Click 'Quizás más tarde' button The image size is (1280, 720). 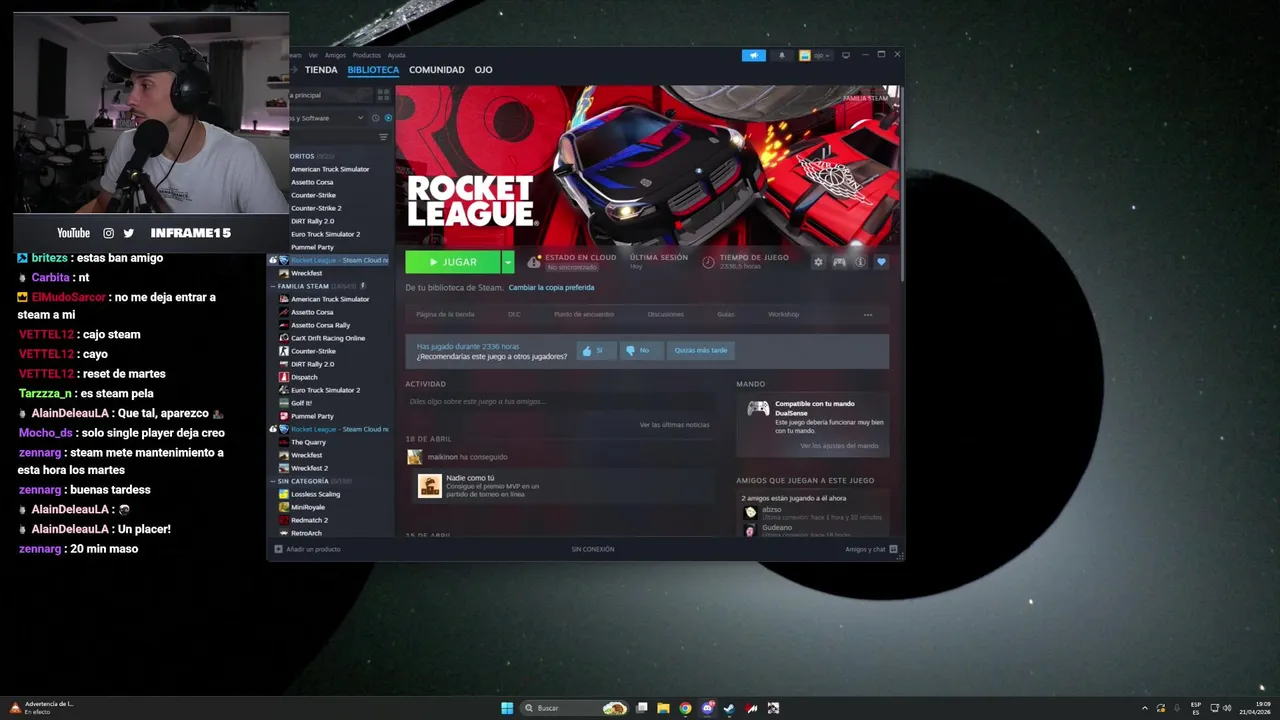click(701, 350)
